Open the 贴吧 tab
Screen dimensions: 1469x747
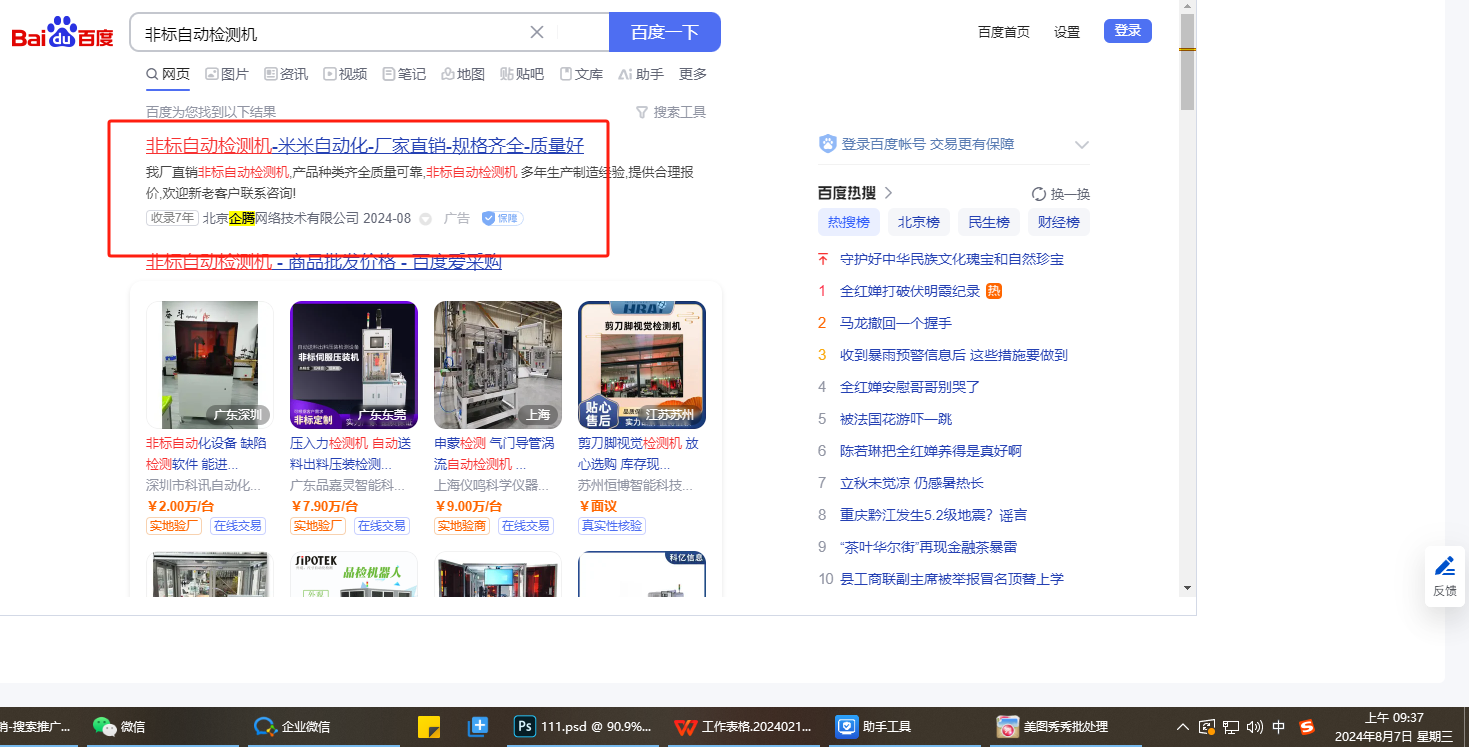tap(522, 74)
